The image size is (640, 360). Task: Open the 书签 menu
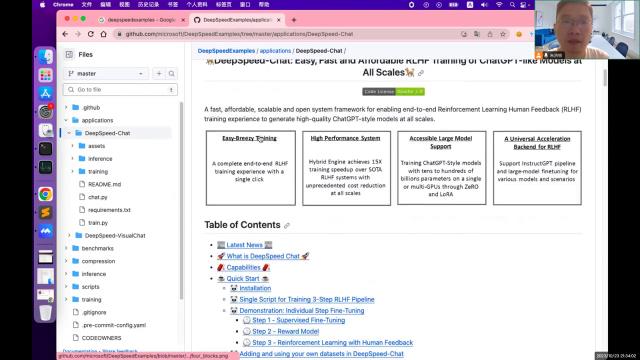pos(173,5)
